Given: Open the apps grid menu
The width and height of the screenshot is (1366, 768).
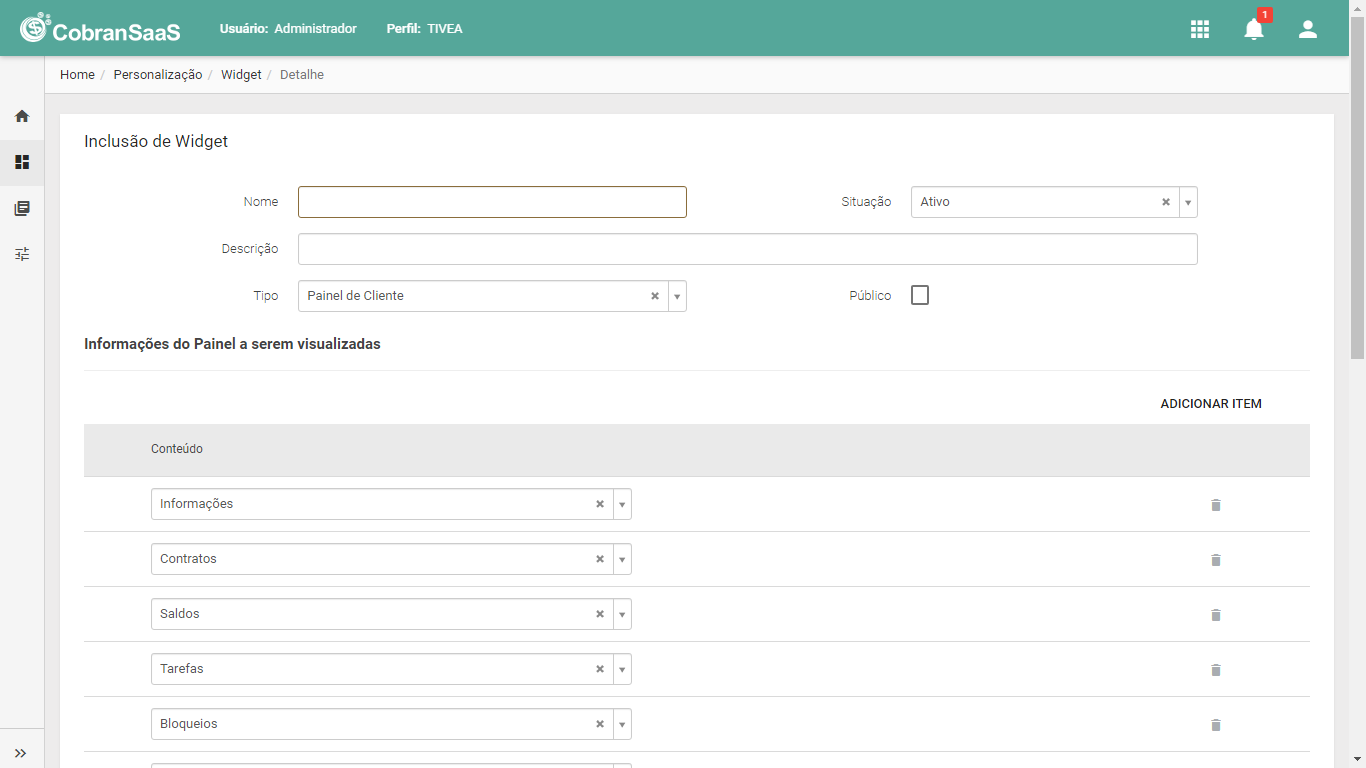Looking at the screenshot, I should [1200, 29].
